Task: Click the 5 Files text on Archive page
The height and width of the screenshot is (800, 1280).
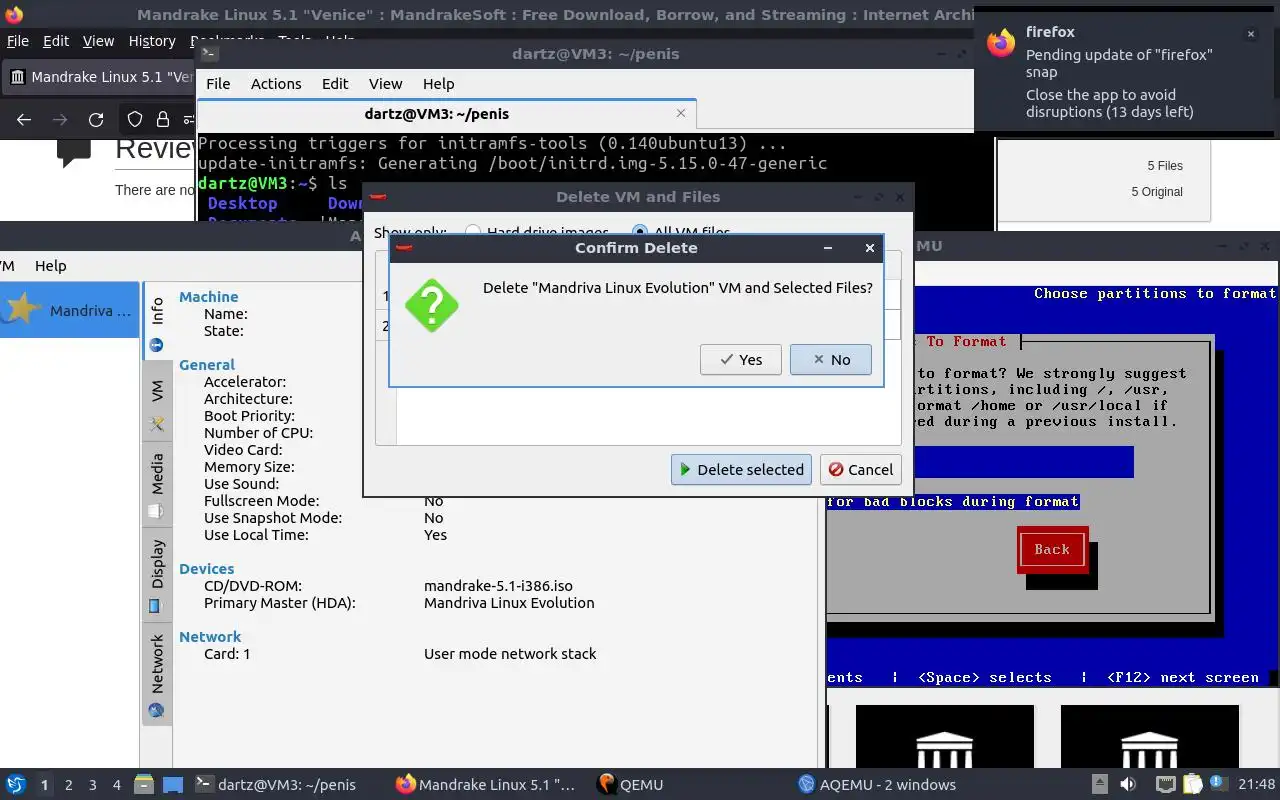Action: 1165,166
